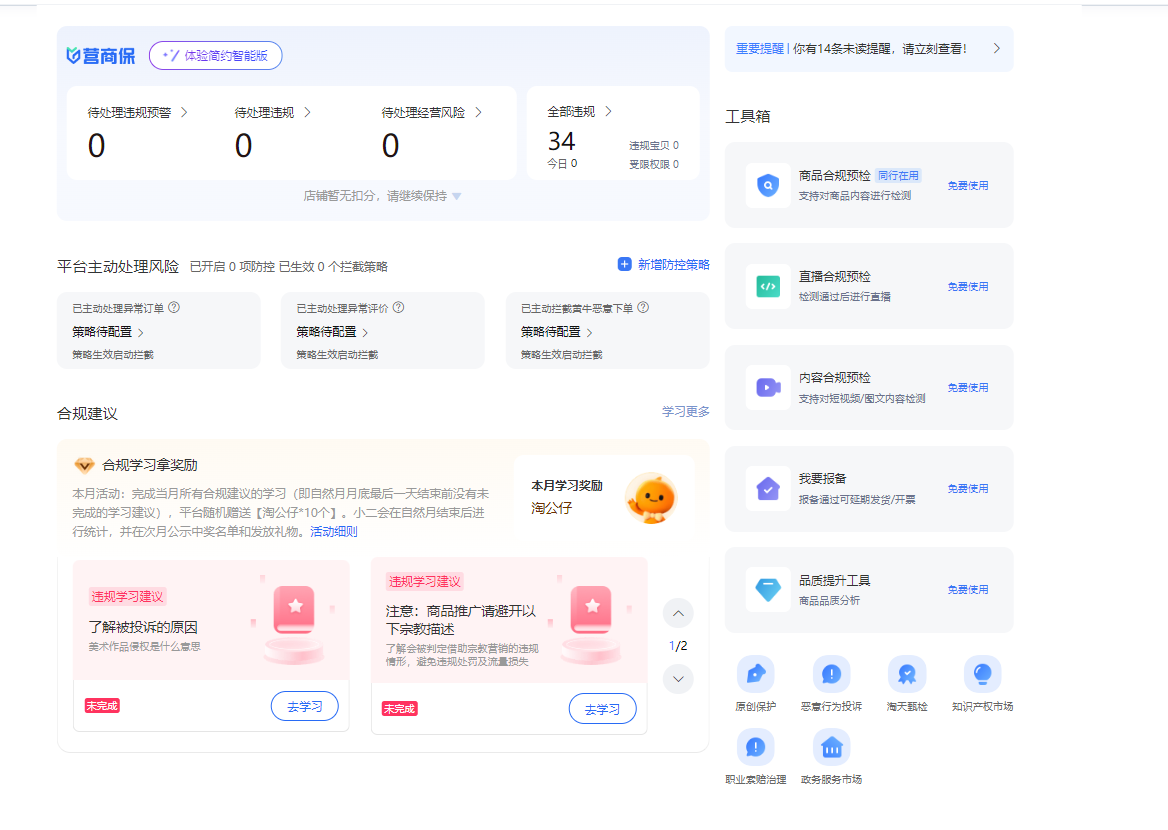Screen dimensions: 1168x830
Task: Click the 政务服务市场 building icon
Action: click(x=831, y=747)
